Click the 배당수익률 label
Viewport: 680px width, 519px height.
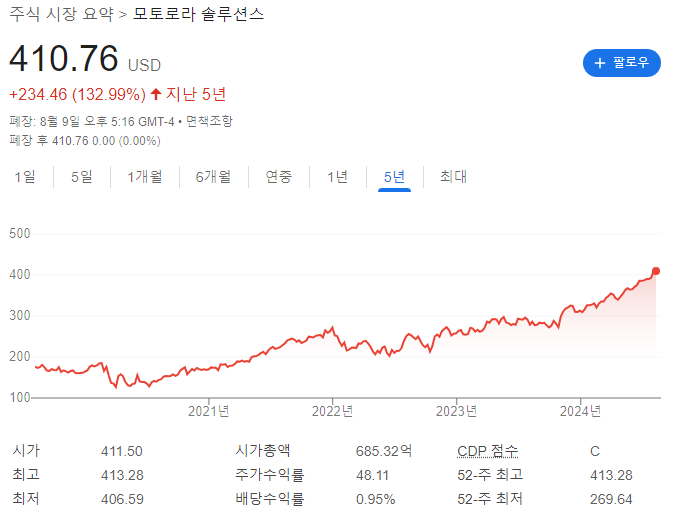click(269, 499)
